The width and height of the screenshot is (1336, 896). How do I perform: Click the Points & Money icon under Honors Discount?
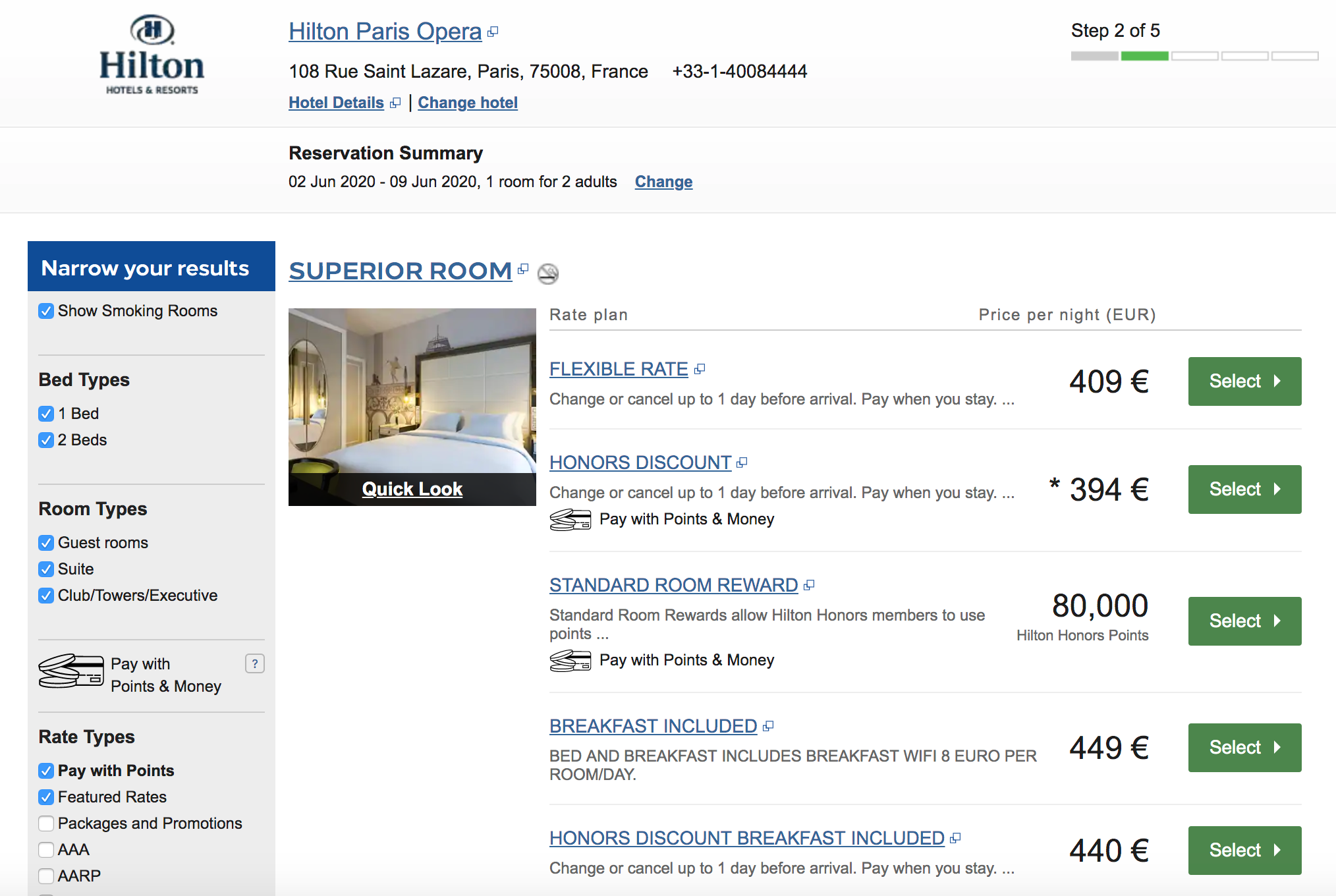(570, 520)
